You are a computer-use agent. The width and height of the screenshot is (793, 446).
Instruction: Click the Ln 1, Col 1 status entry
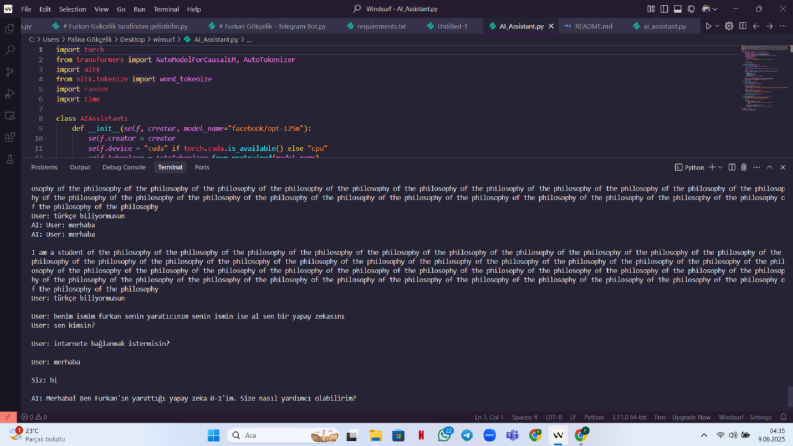pos(489,417)
